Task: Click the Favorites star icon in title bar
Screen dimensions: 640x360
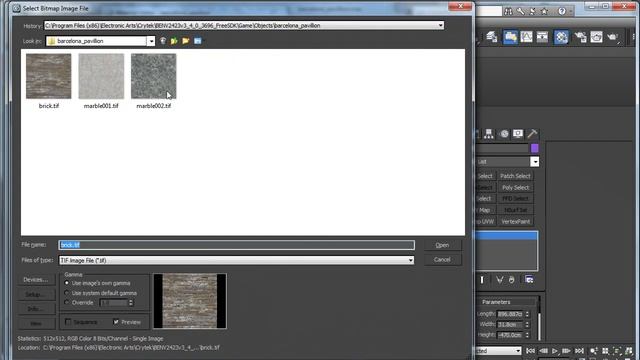Action: click(x=544, y=11)
